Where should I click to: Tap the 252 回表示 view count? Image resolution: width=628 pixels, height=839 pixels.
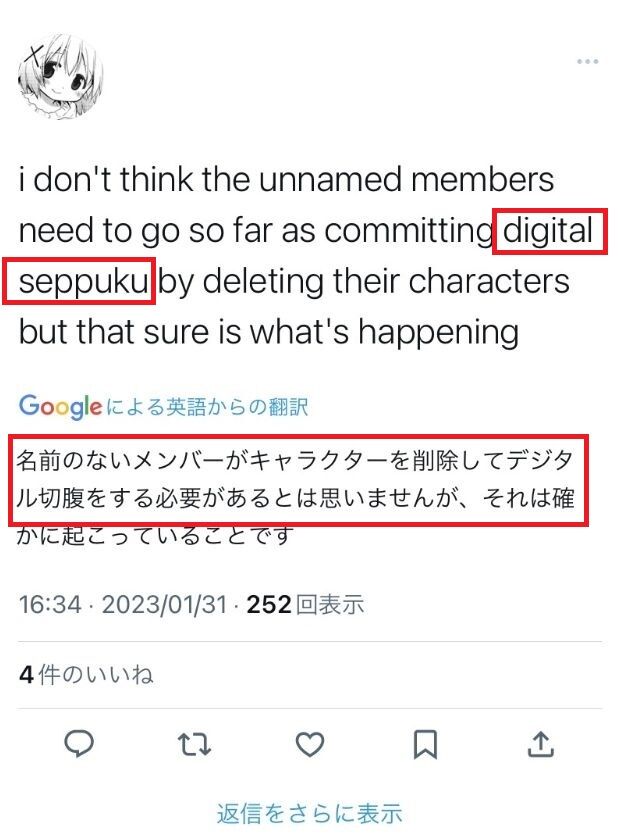pyautogui.click(x=305, y=605)
